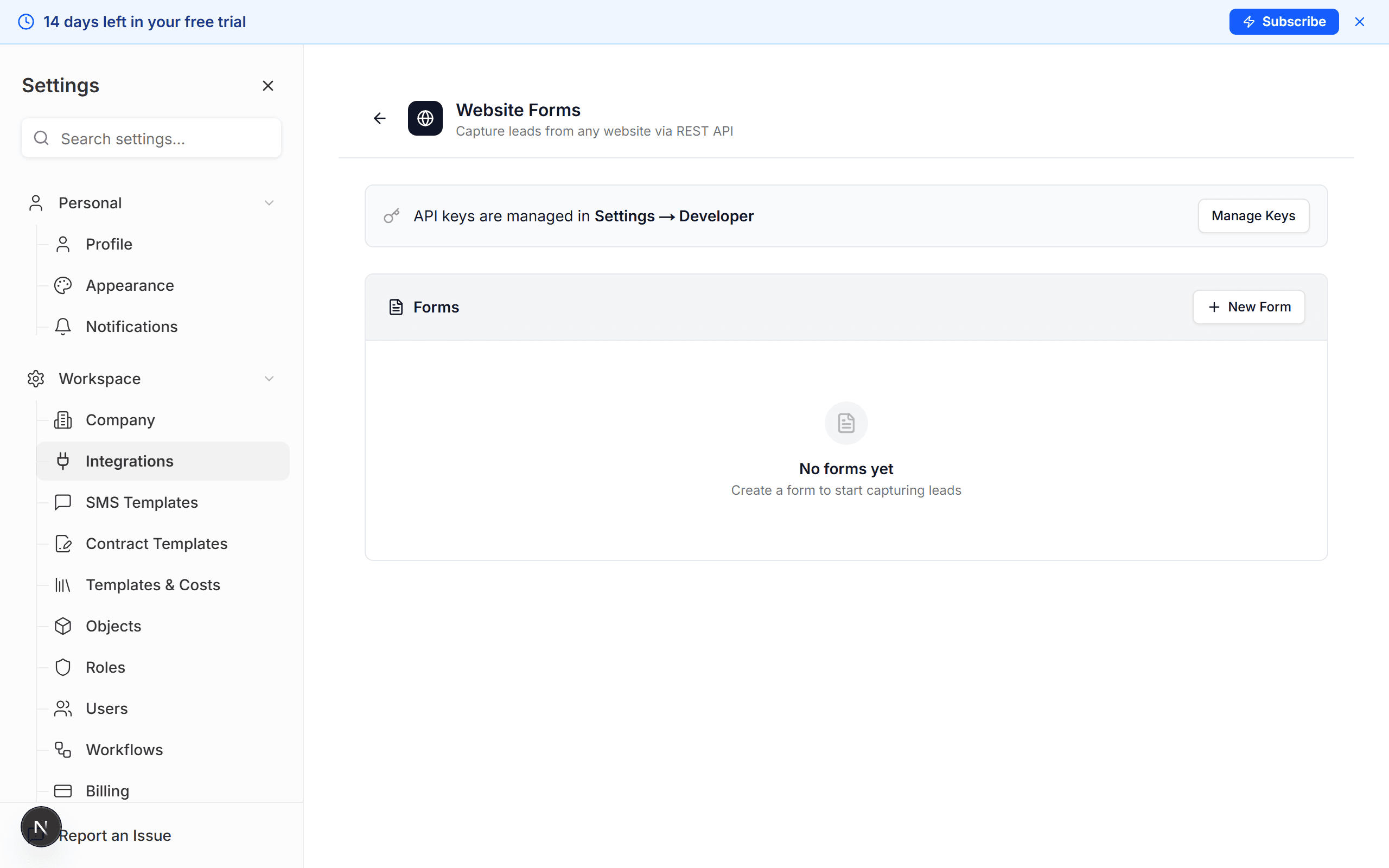This screenshot has width=1389, height=868.
Task: Go back using the left arrow
Action: coord(379,118)
